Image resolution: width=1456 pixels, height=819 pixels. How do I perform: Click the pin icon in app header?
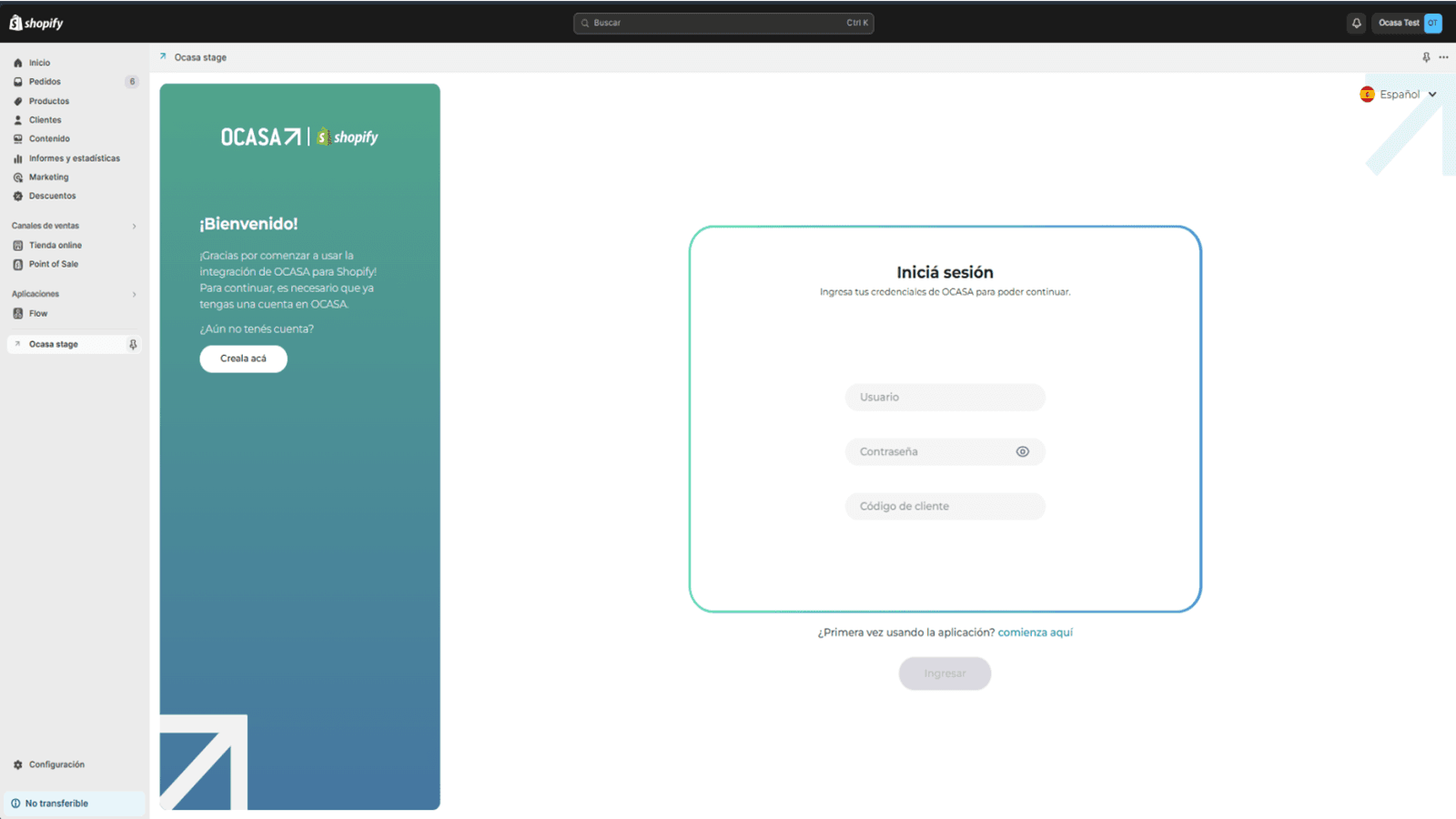pyautogui.click(x=1426, y=57)
